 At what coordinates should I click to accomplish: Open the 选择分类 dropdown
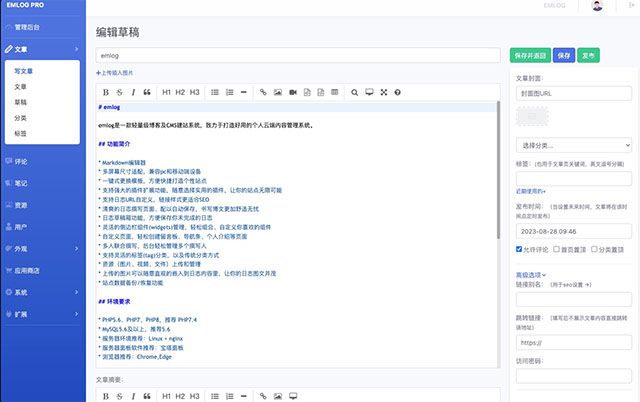pos(573,145)
